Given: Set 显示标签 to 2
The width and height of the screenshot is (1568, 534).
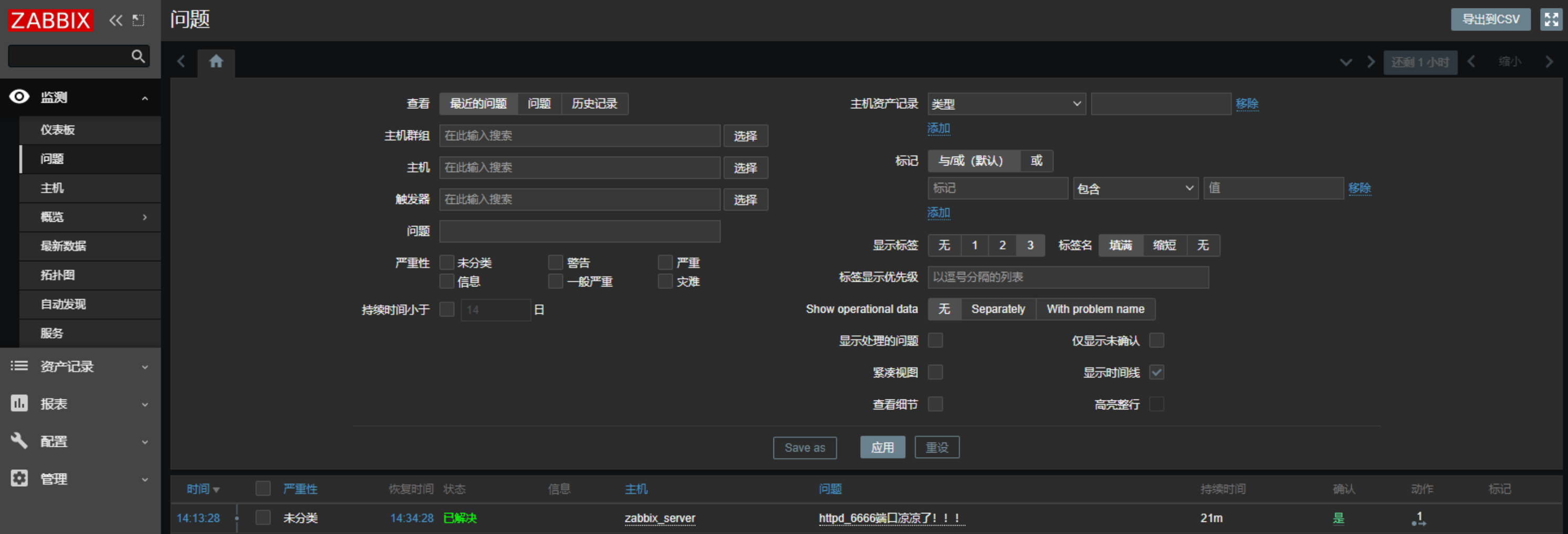Looking at the screenshot, I should point(1002,245).
